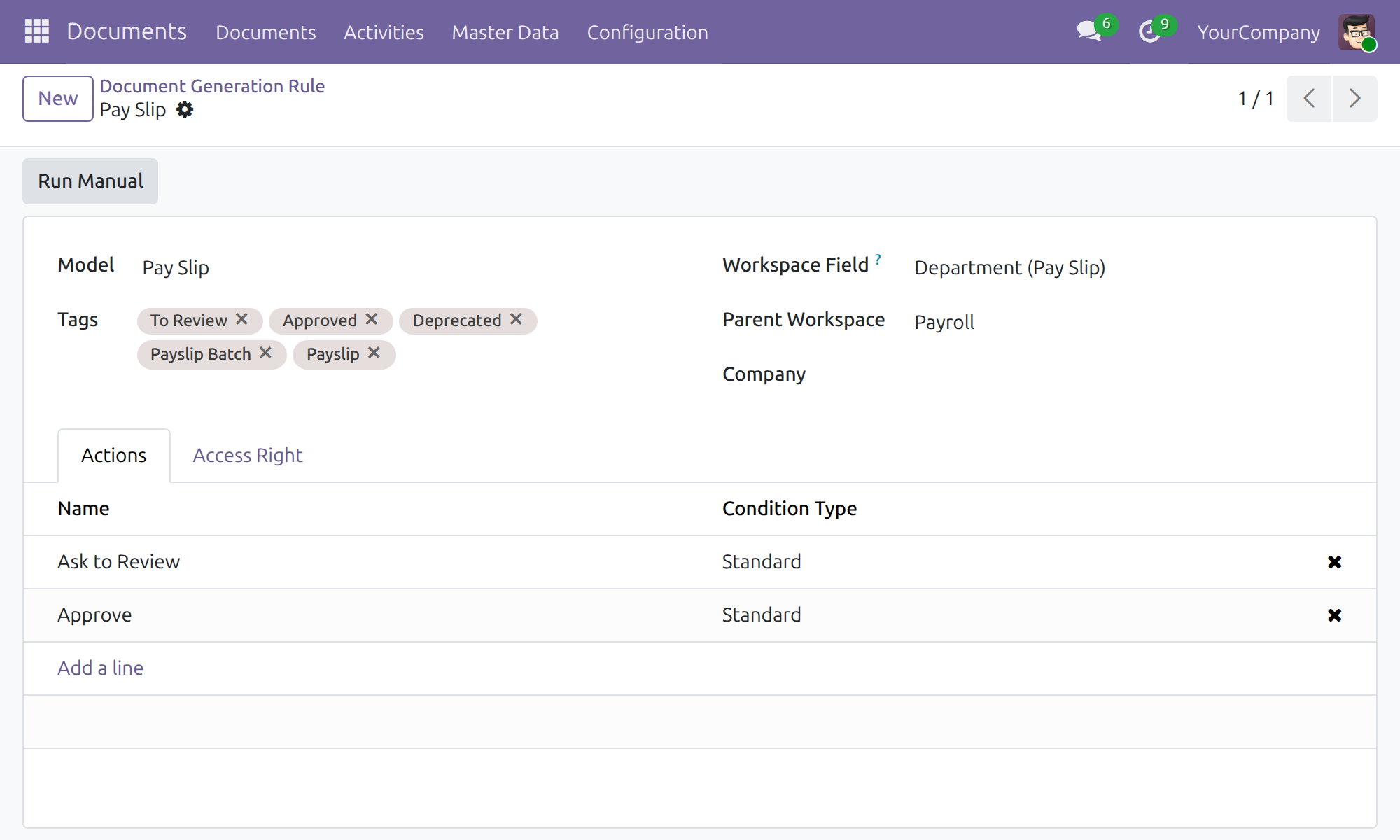Click the New button
Screen dimensions: 1400x840
[58, 99]
